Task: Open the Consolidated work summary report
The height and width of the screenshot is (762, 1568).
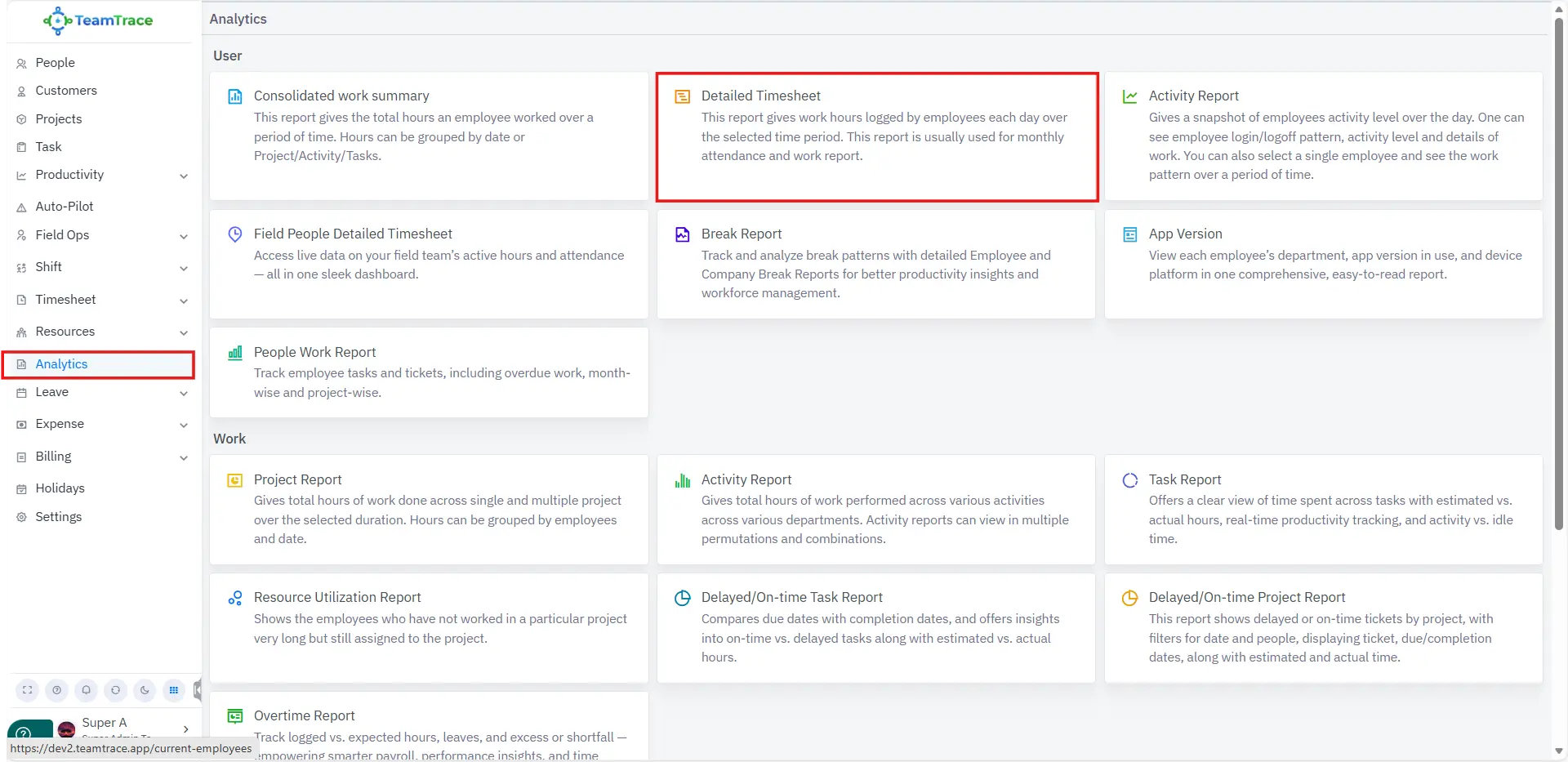Action: [341, 96]
